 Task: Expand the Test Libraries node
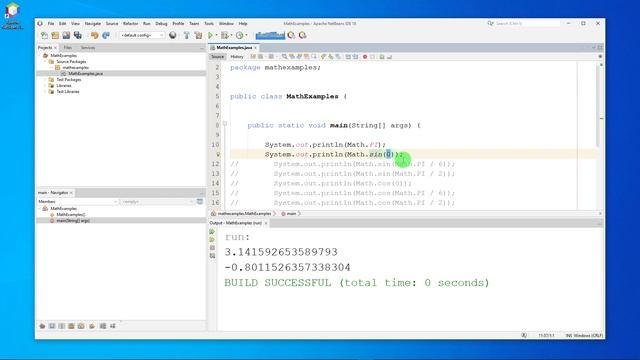[x=46, y=92]
